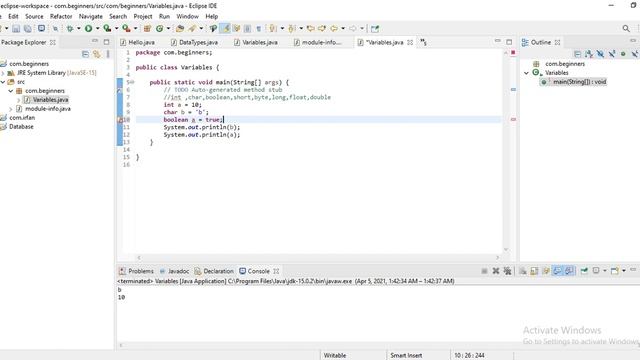Viewport: 640px width, 360px height.
Task: Click the New Java Package toolbar icon
Action: (x=147, y=29)
